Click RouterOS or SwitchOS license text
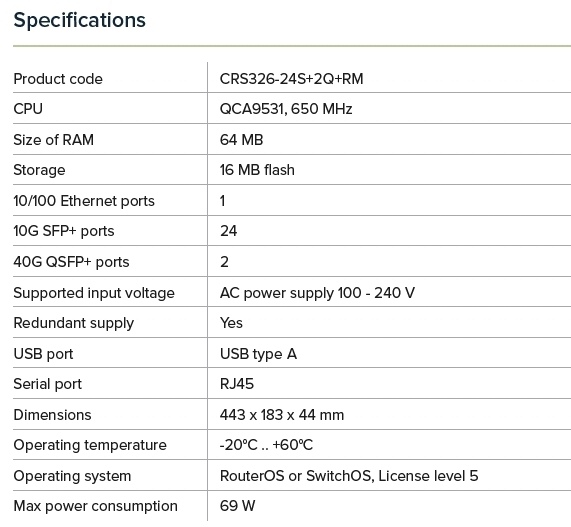571x527 pixels. coord(349,476)
